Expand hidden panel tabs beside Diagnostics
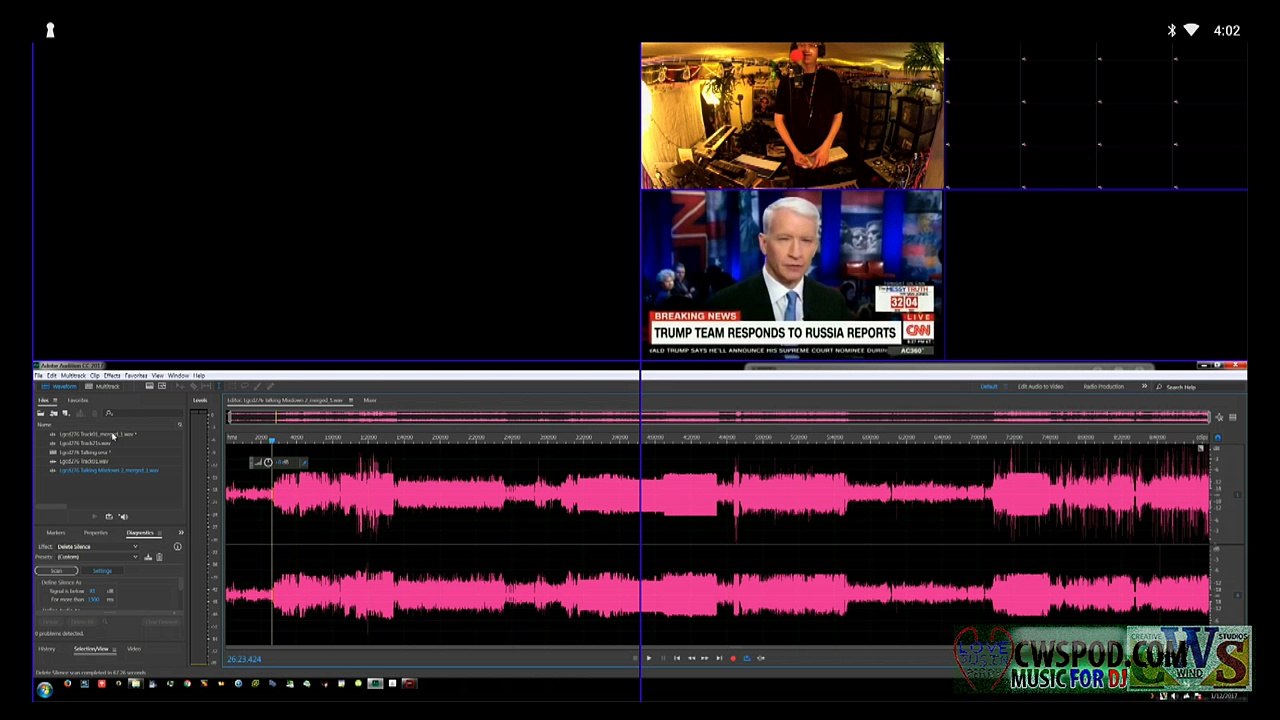The width and height of the screenshot is (1280, 720). 181,533
